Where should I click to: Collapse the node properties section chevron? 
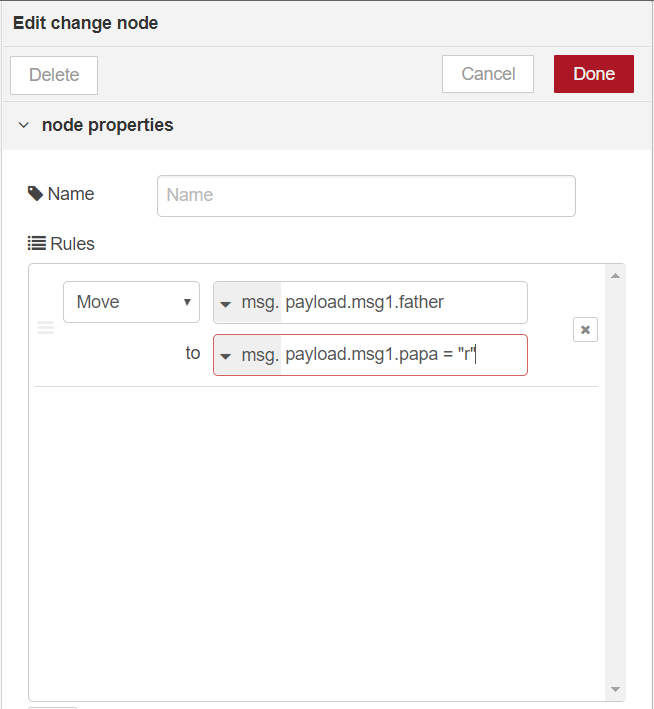(24, 125)
